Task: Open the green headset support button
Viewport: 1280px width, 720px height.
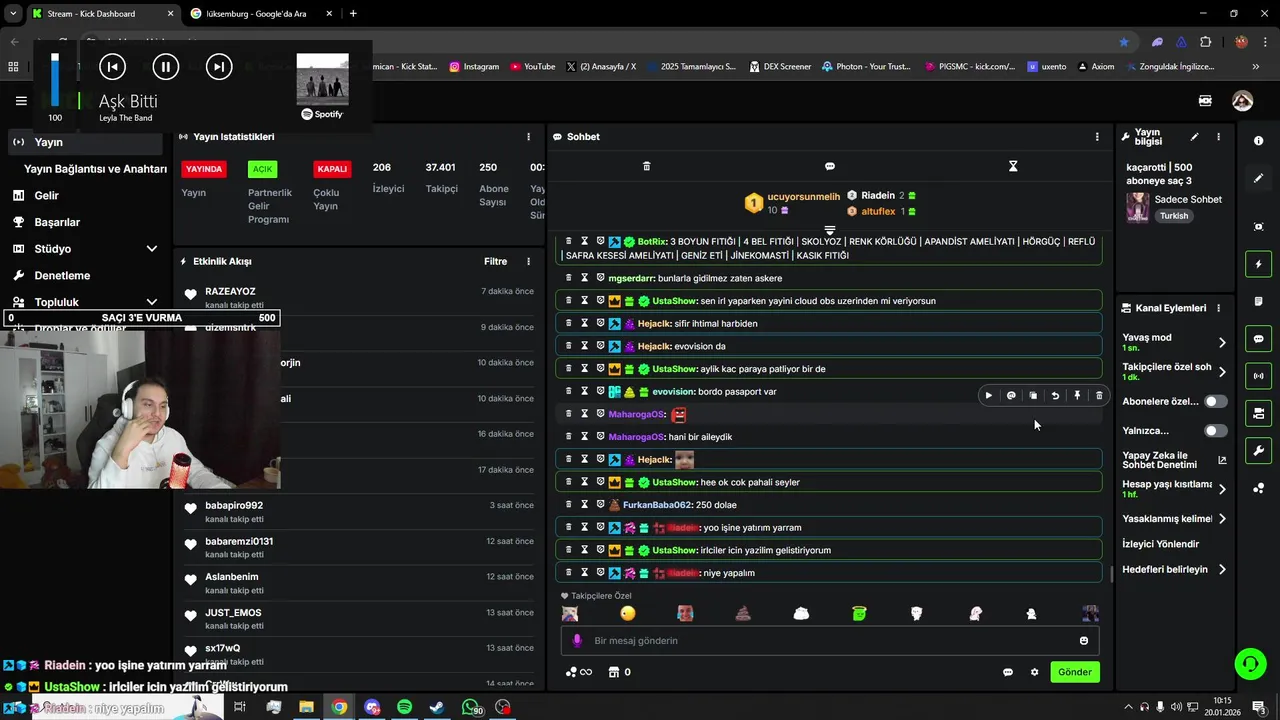Action: tap(1249, 663)
